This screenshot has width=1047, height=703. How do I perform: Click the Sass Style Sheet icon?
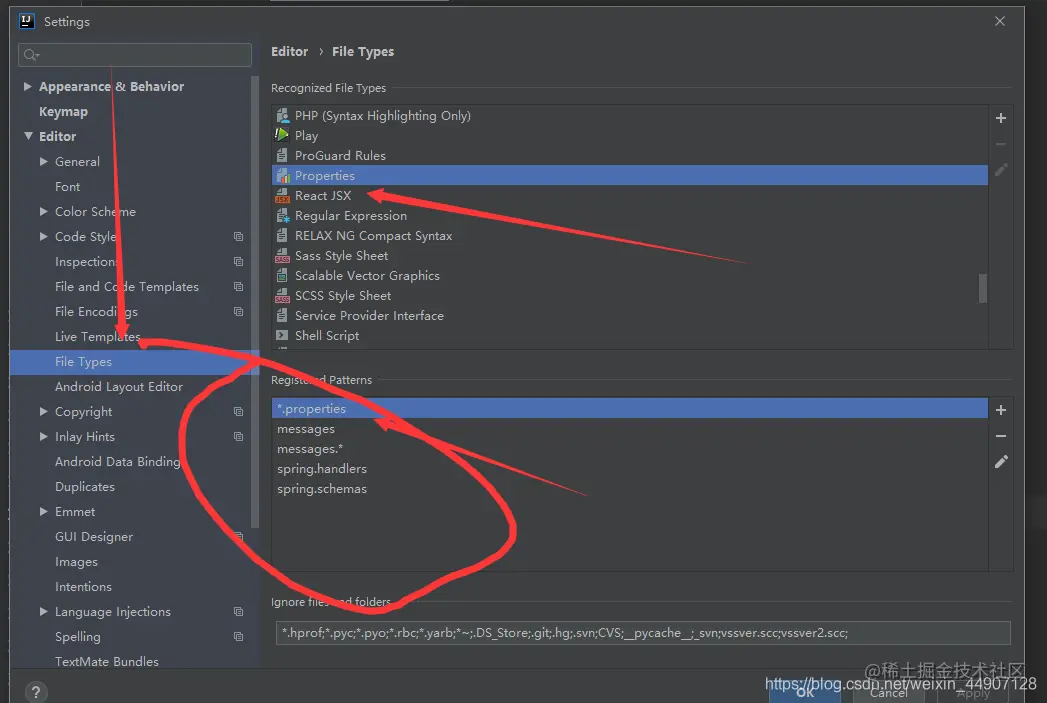click(x=282, y=256)
